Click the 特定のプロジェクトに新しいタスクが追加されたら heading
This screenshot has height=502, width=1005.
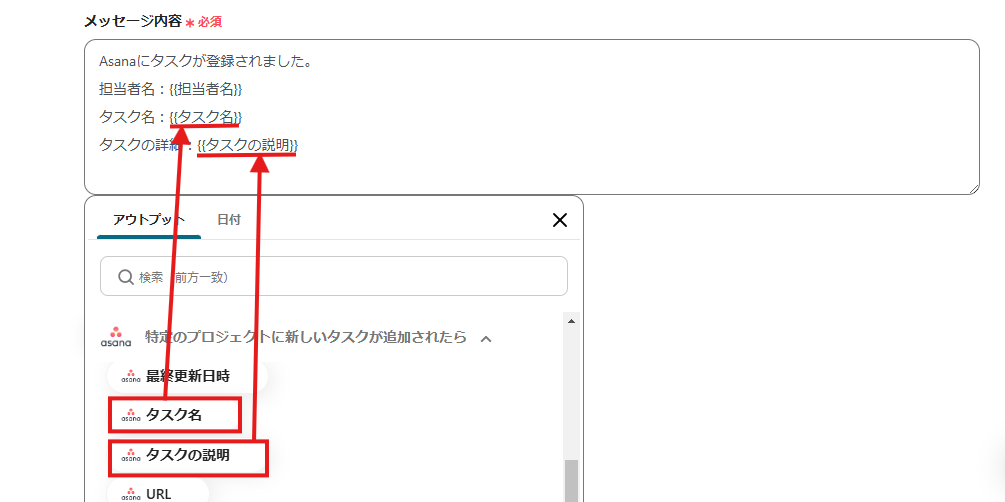click(306, 337)
